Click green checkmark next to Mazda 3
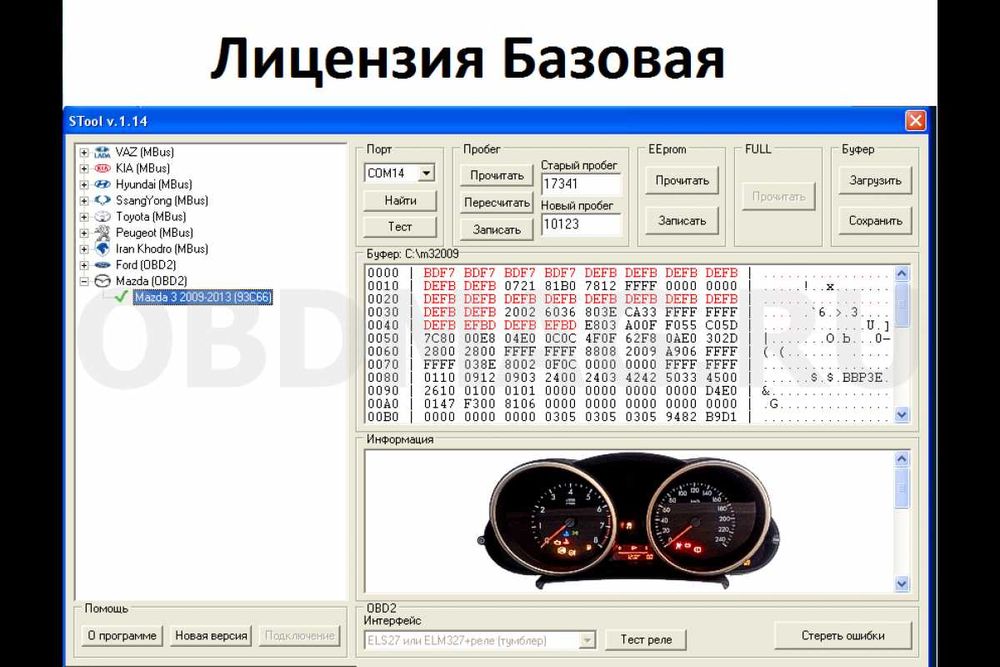This screenshot has height=667, width=1000. coord(121,297)
